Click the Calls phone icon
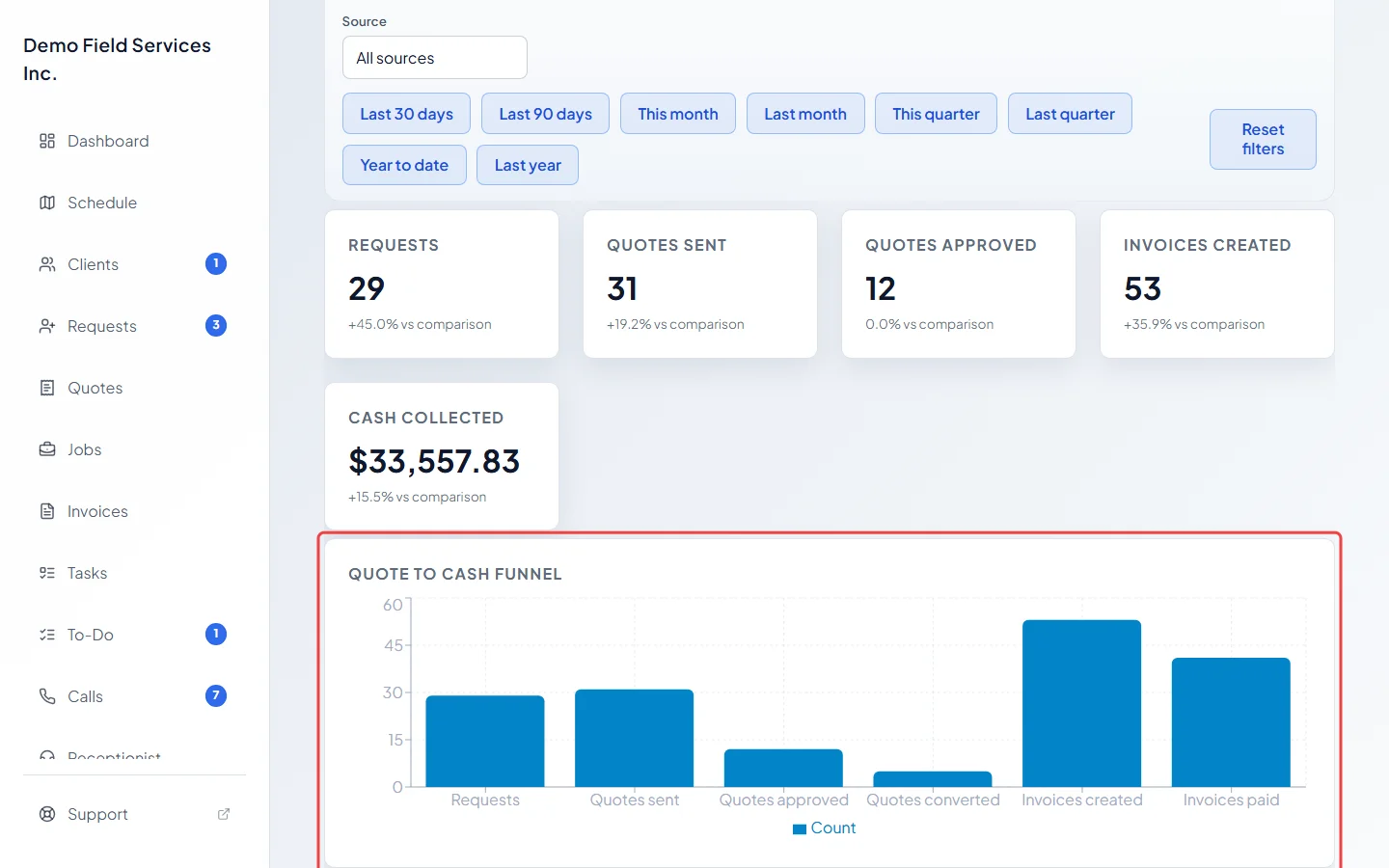The width and height of the screenshot is (1389, 868). (x=47, y=696)
